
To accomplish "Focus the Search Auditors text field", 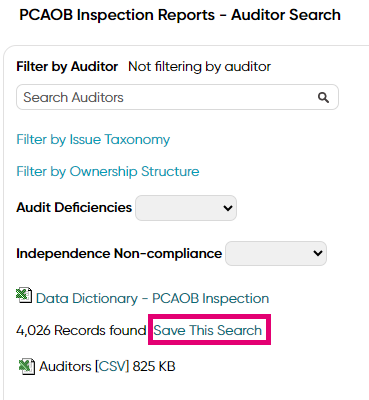I will [x=177, y=97].
